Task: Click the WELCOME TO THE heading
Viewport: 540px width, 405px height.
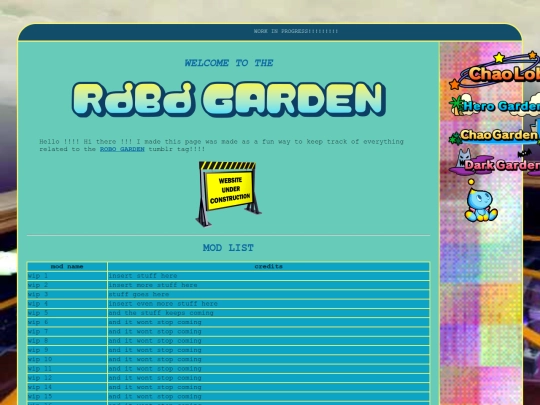Action: tap(229, 63)
